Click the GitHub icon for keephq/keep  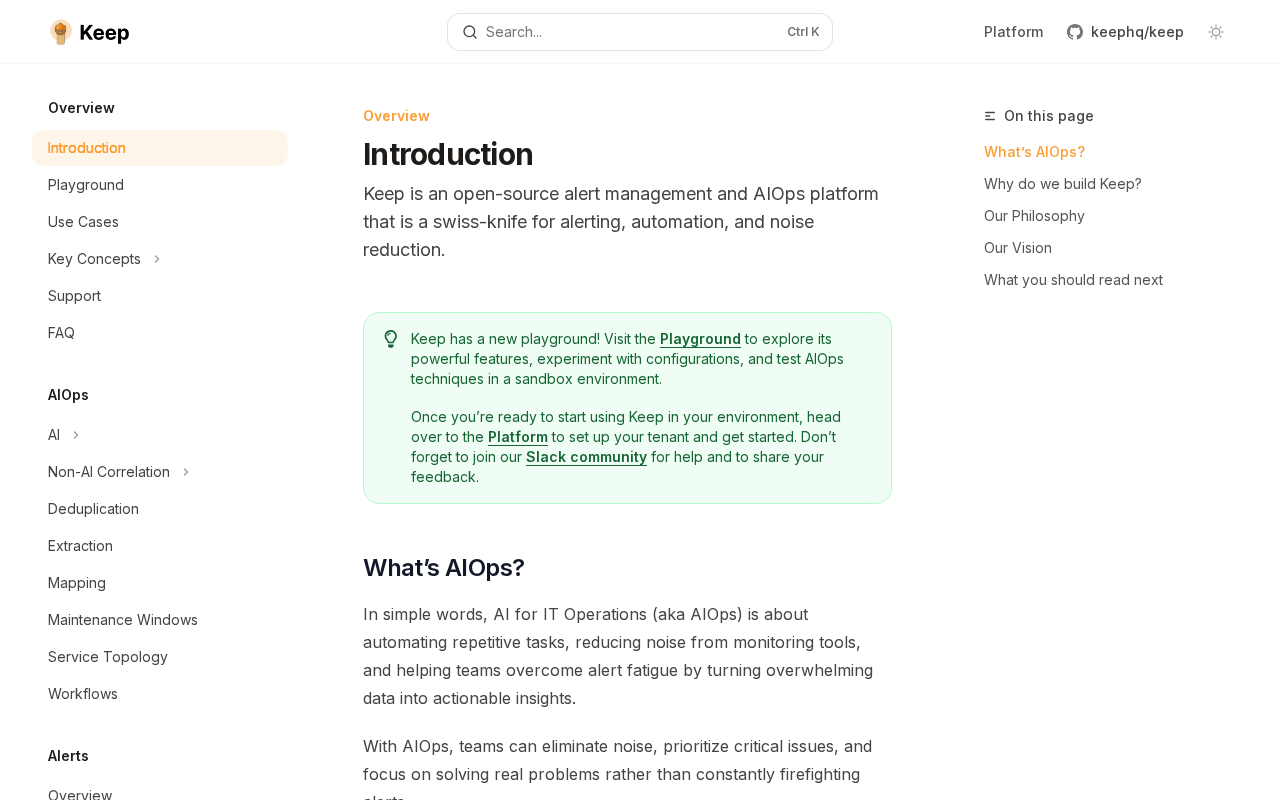click(x=1075, y=32)
